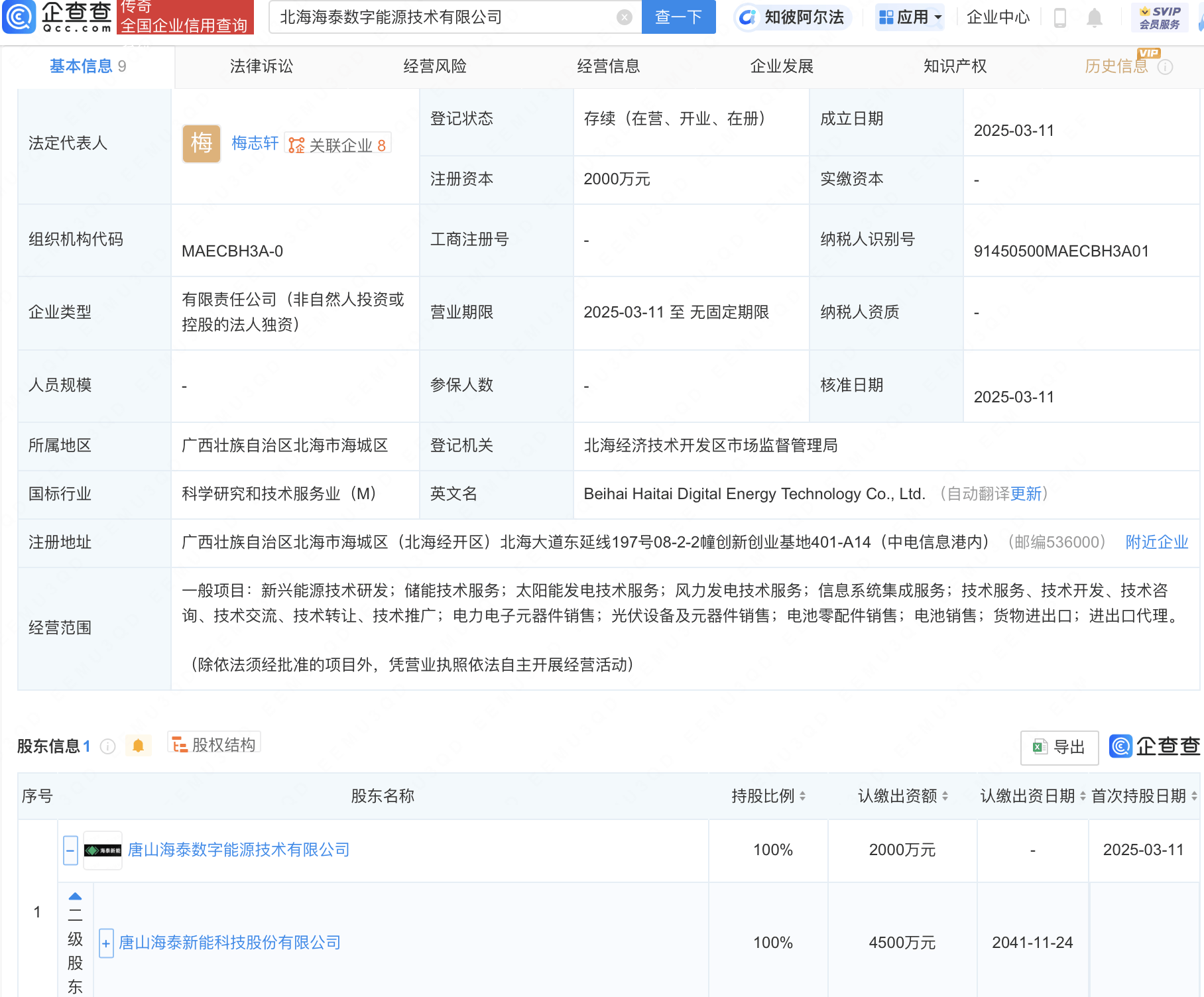
Task: Open 企业中心 link in header
Action: (998, 17)
